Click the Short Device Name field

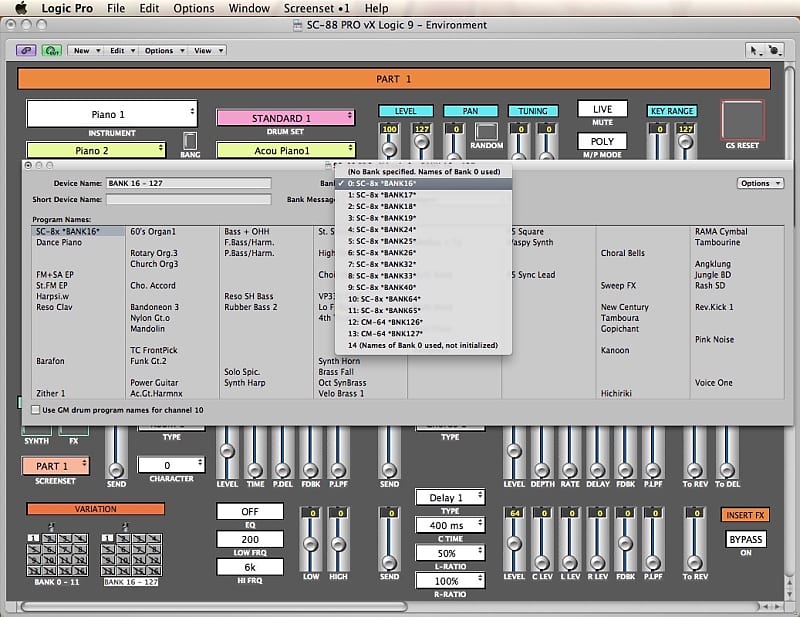click(x=188, y=200)
